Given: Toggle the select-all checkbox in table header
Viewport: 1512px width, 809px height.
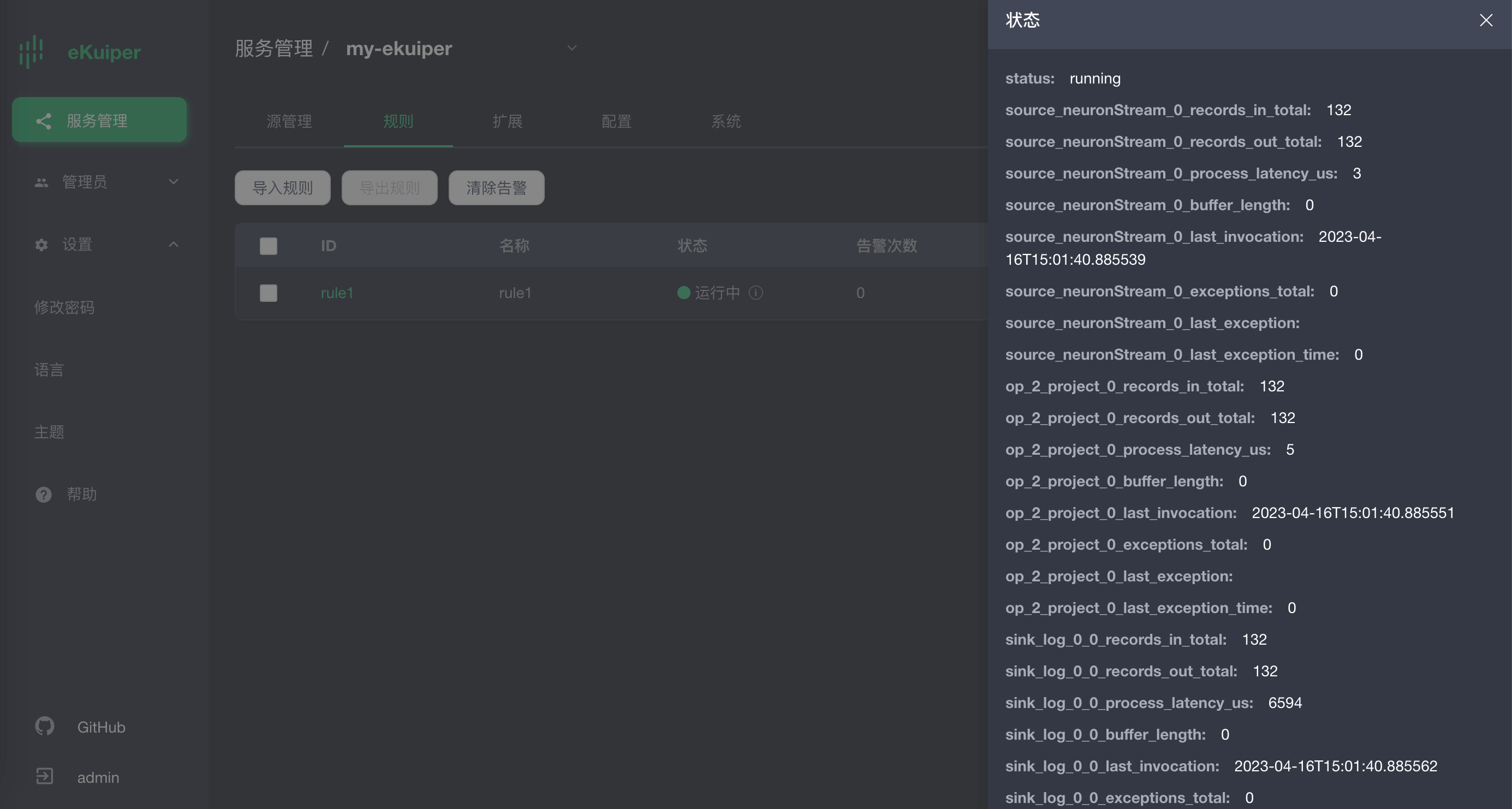Looking at the screenshot, I should point(268,246).
